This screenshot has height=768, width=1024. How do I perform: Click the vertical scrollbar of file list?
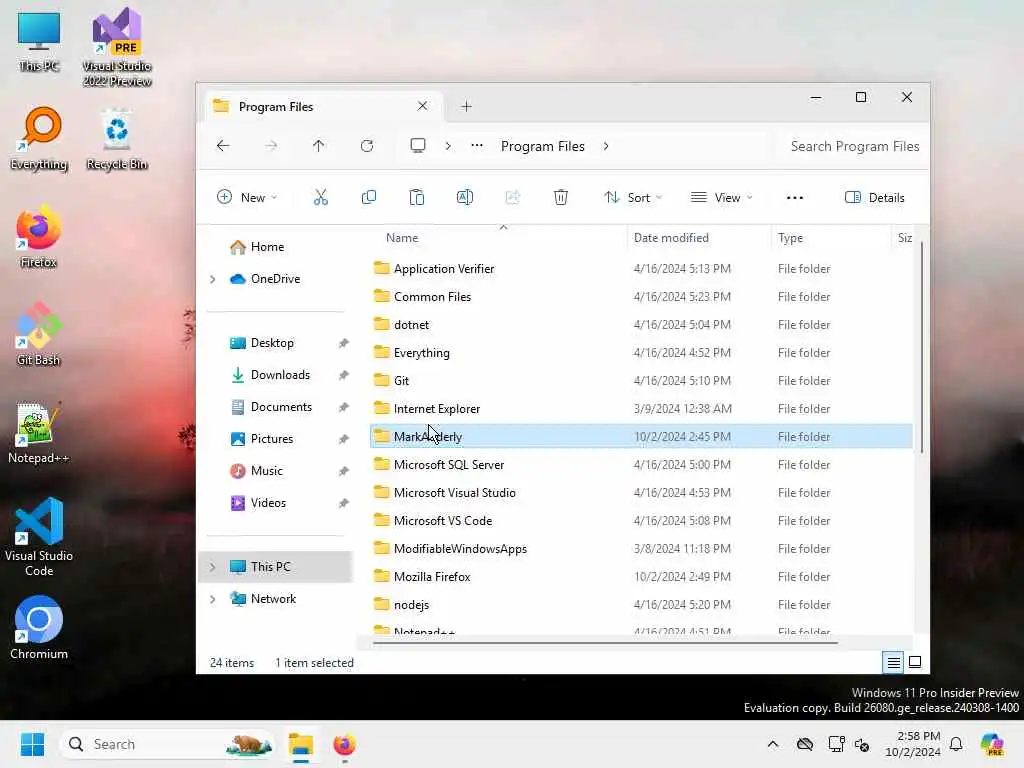point(921,347)
